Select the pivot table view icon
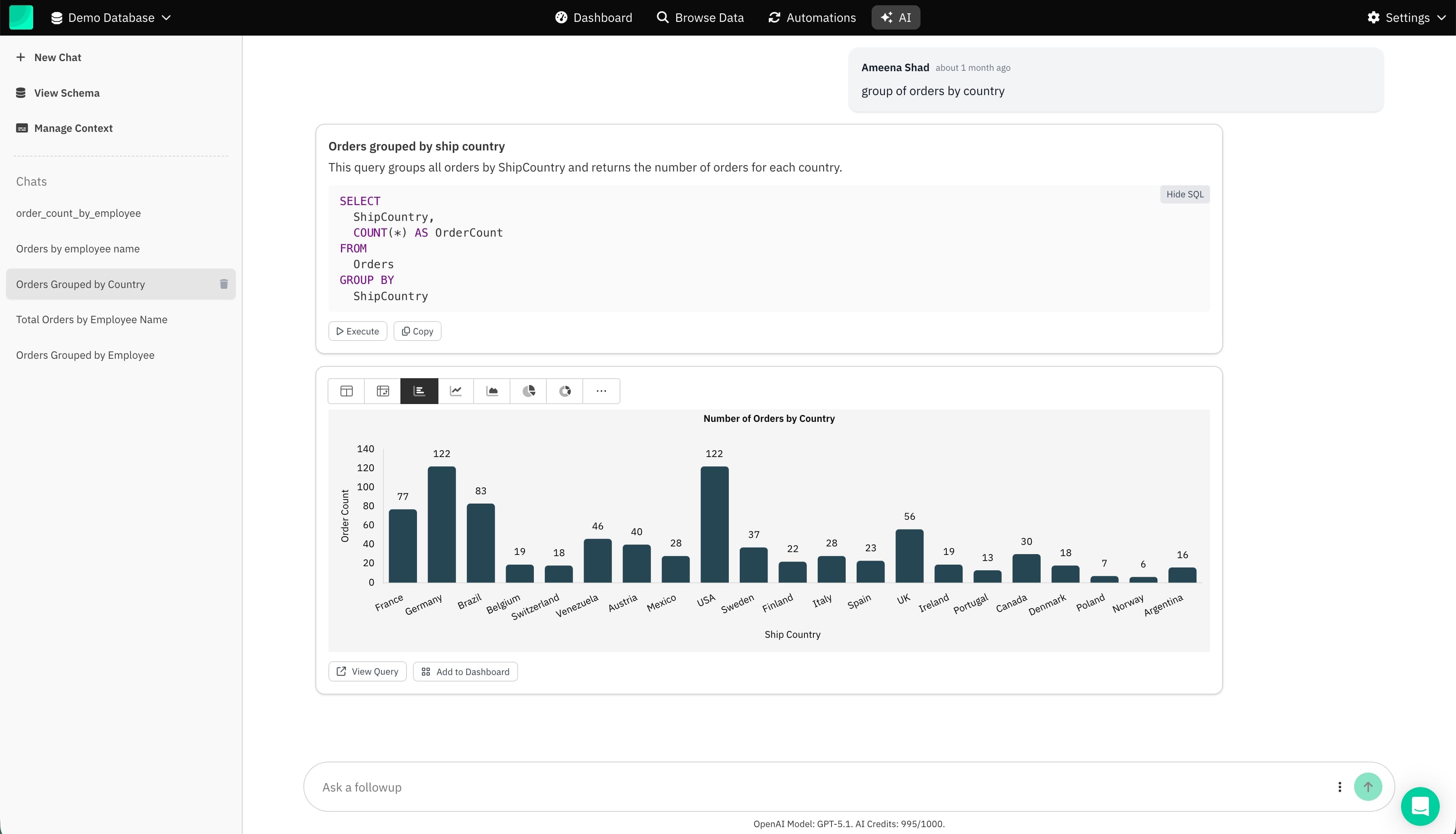1456x834 pixels. (383, 391)
